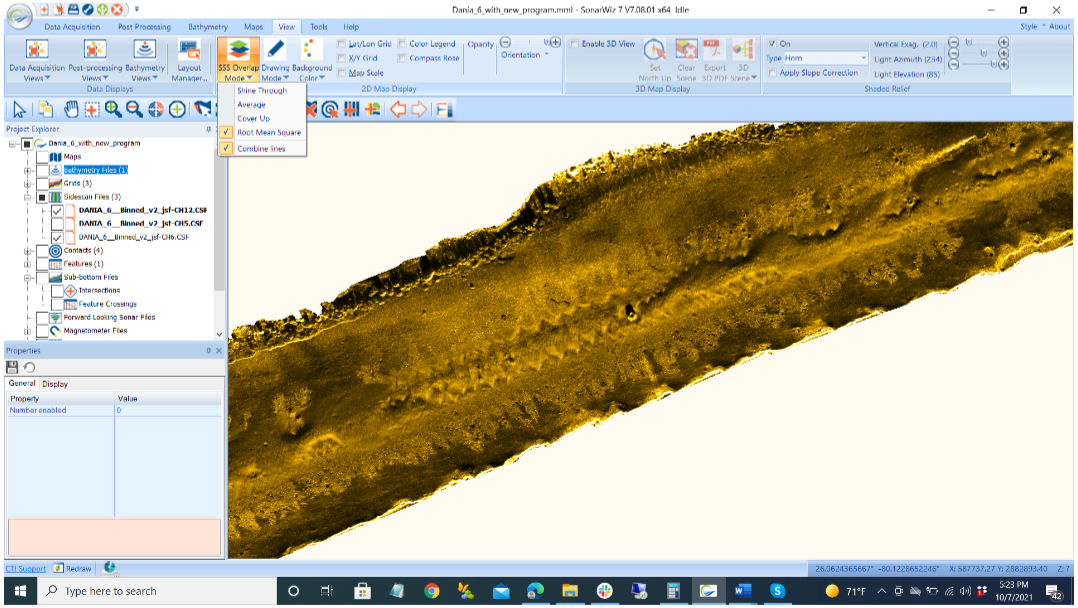Select the pan hand tool
1078x608 pixels.
coord(71,109)
